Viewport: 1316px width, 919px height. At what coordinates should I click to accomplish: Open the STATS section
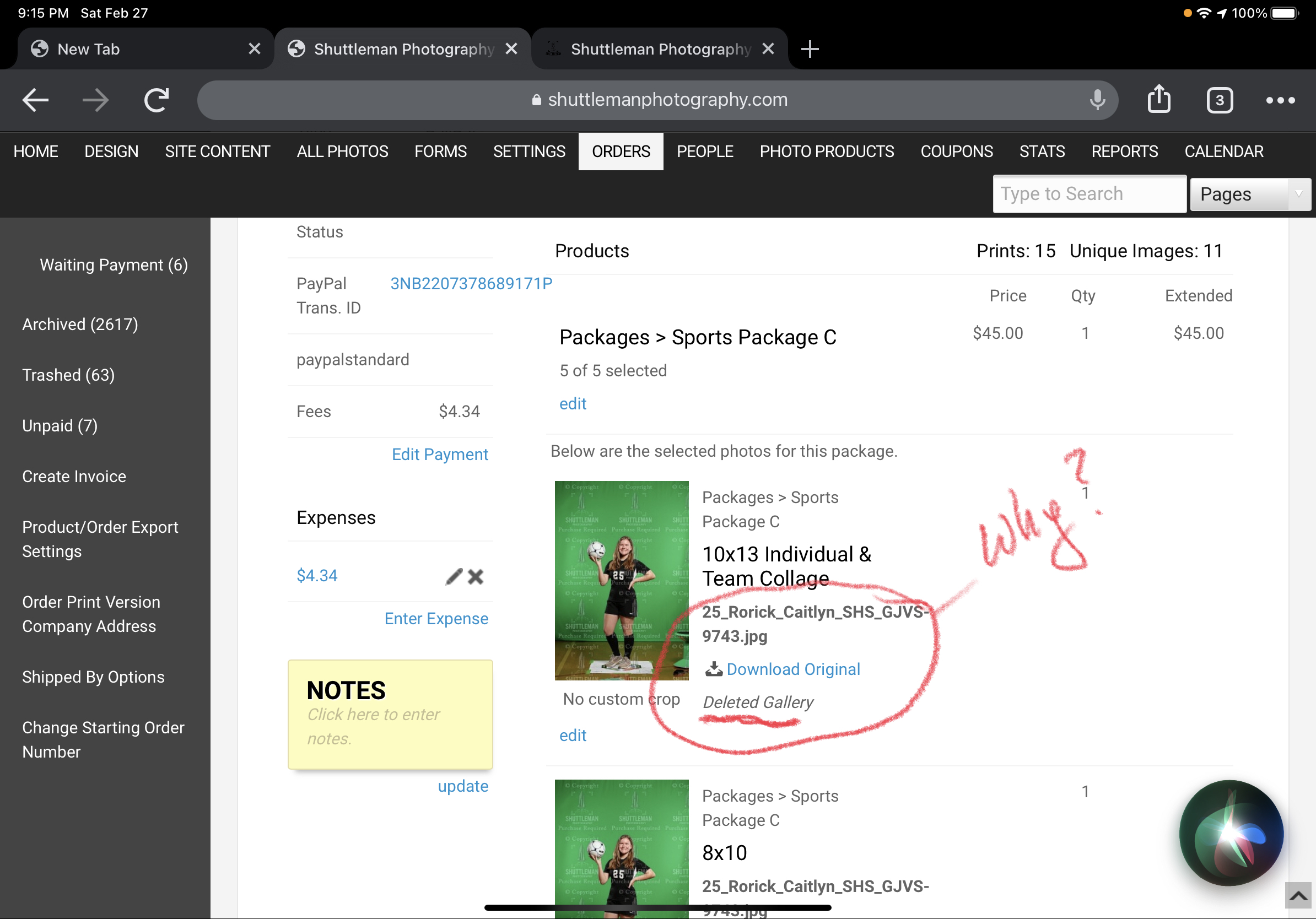pos(1042,152)
